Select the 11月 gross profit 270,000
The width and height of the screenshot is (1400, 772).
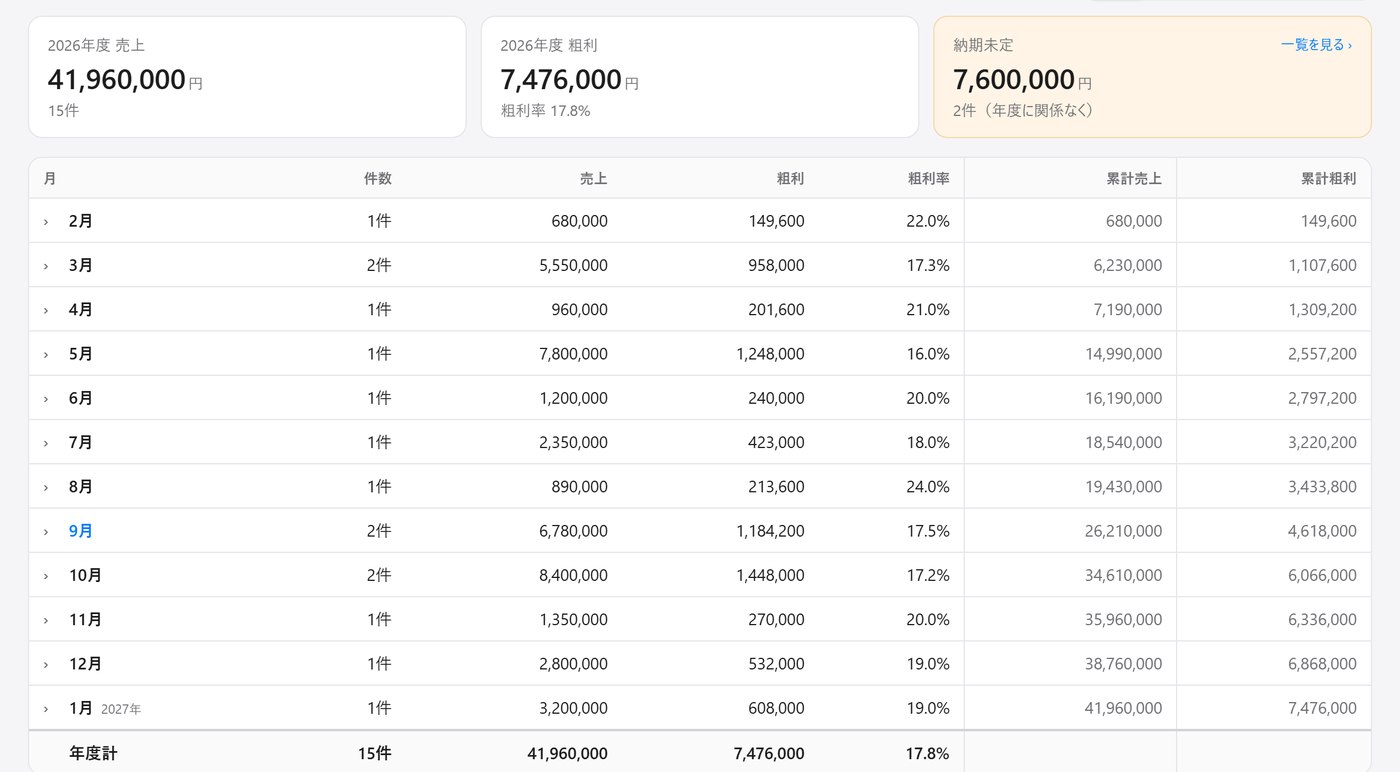(776, 620)
